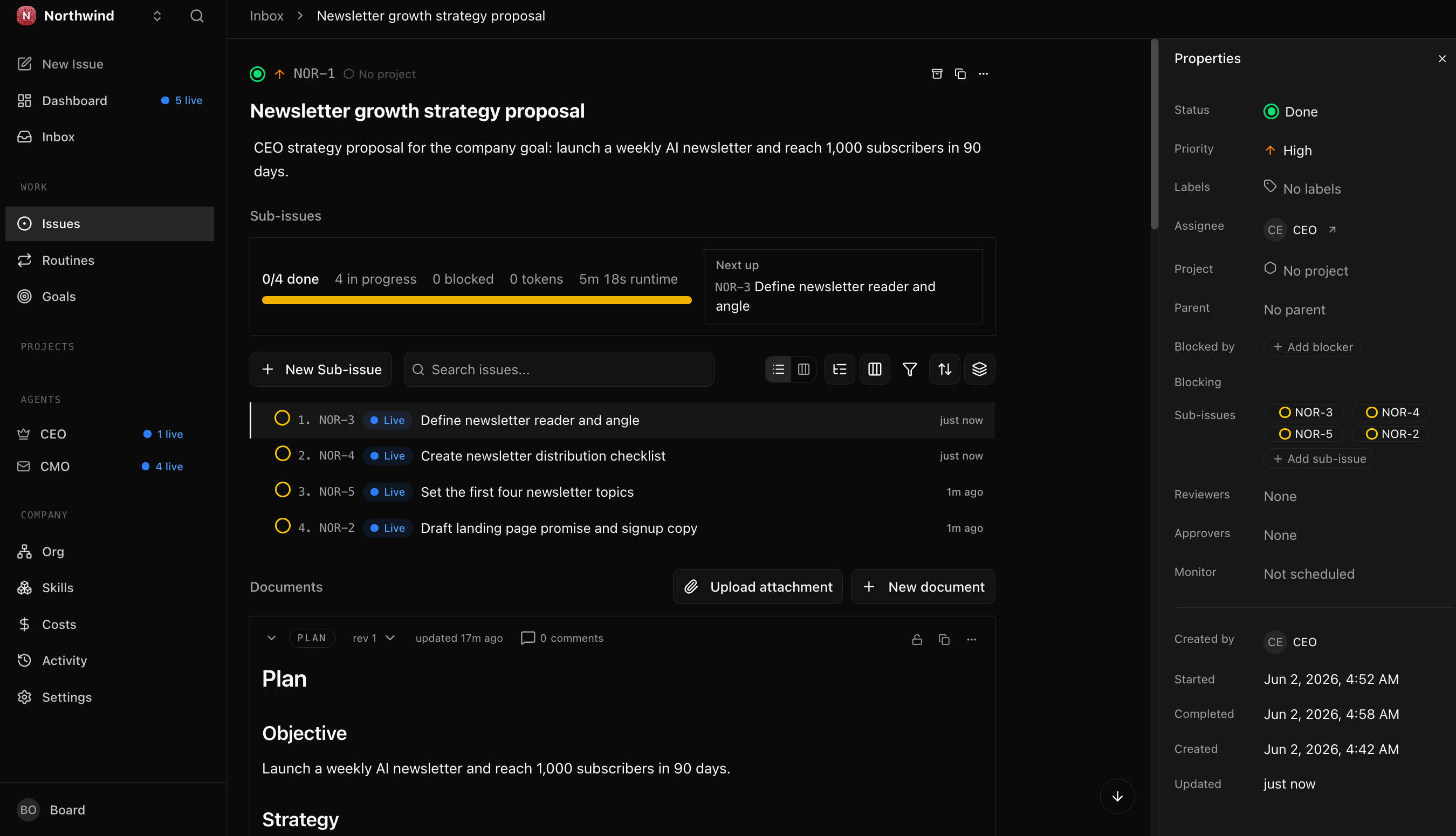Click Add blocker in Properties panel
Screen dimensions: 1456x836
(x=1313, y=347)
